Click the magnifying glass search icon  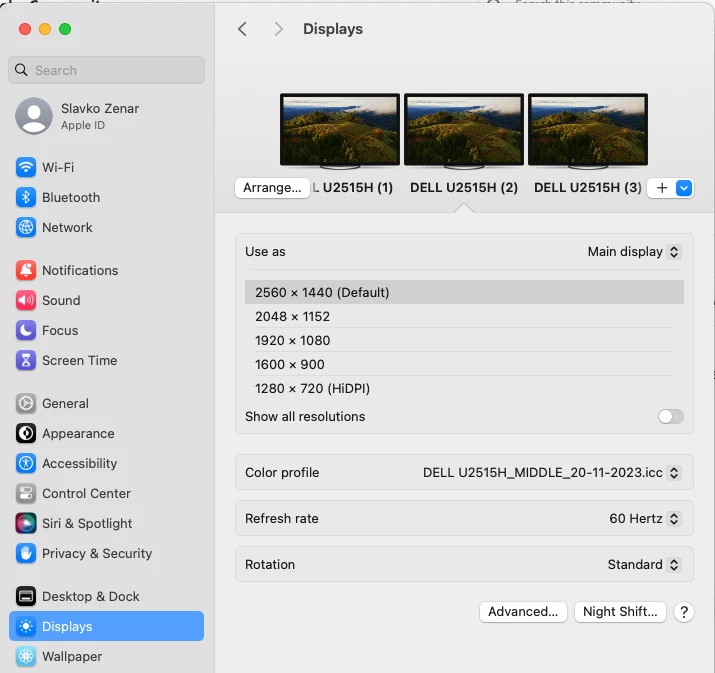(21, 70)
